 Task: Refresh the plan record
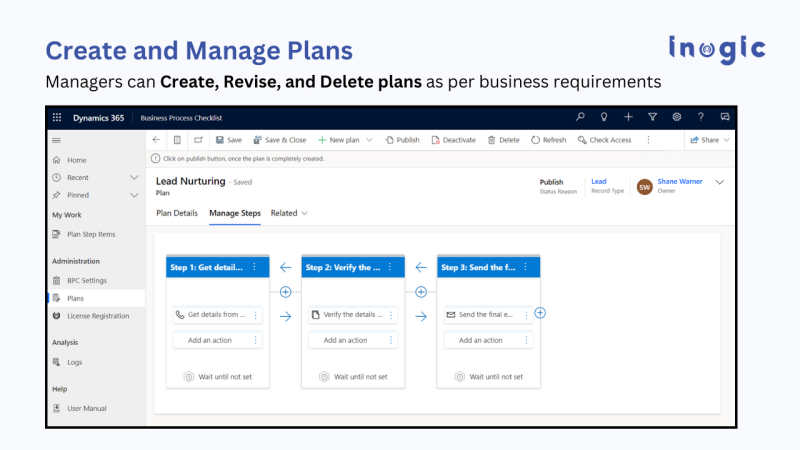548,140
